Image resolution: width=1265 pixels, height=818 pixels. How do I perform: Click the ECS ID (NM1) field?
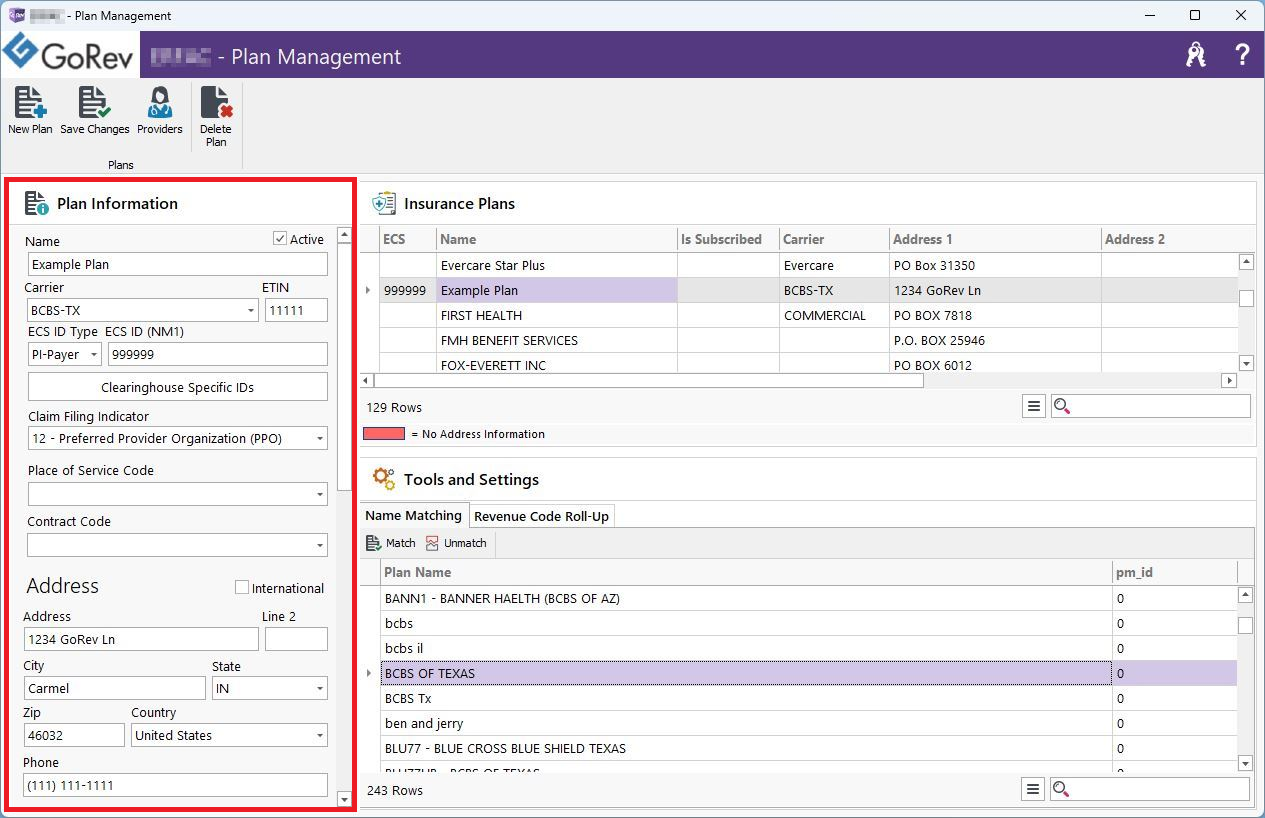[218, 354]
